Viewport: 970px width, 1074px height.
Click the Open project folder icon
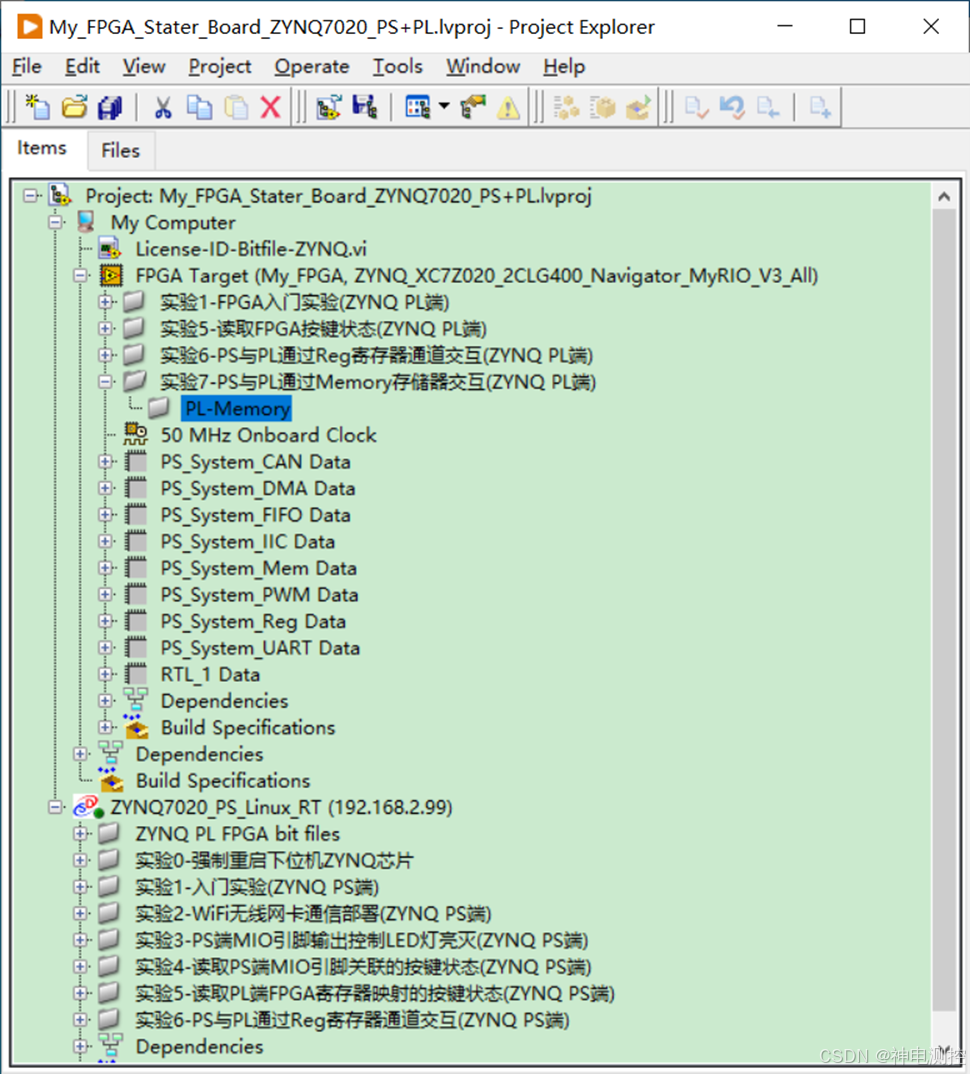coord(74,108)
